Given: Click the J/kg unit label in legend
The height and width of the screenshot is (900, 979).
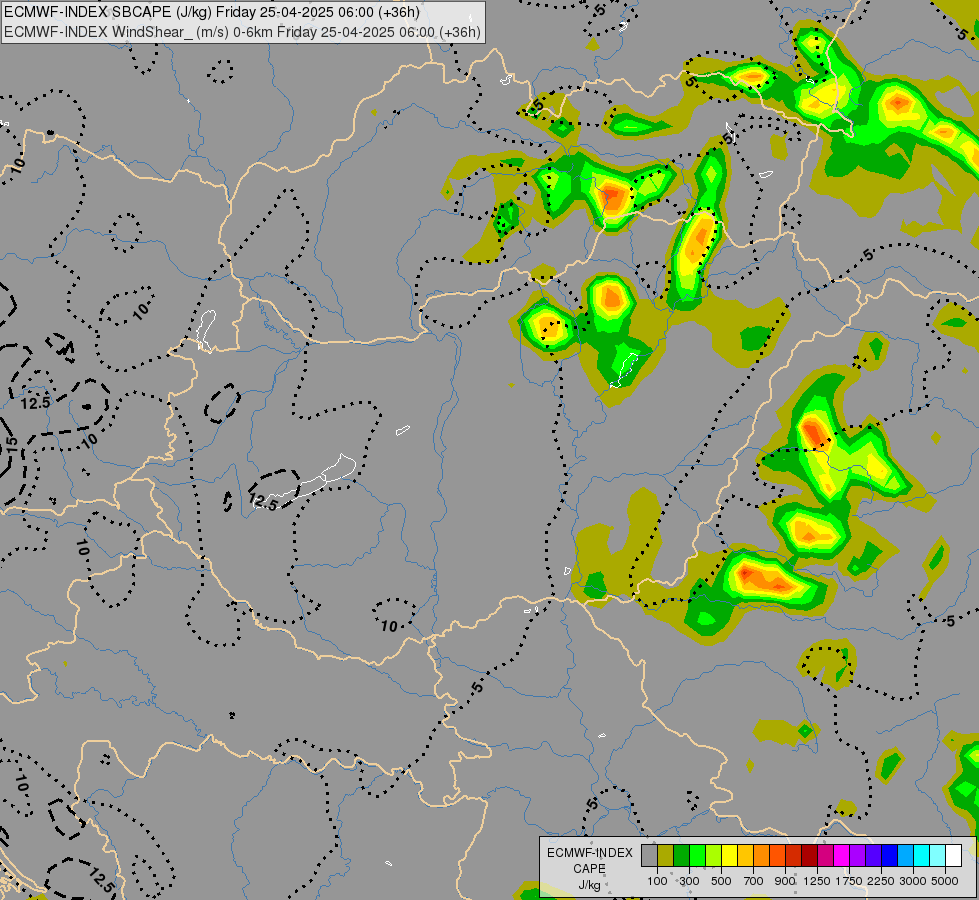Looking at the screenshot, I should [589, 885].
